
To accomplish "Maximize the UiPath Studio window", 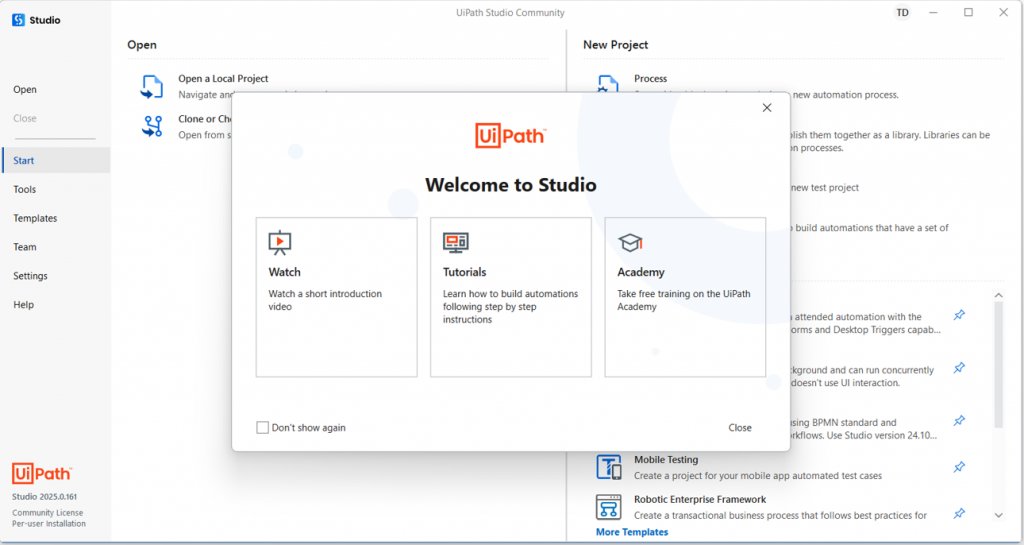I will tap(968, 12).
